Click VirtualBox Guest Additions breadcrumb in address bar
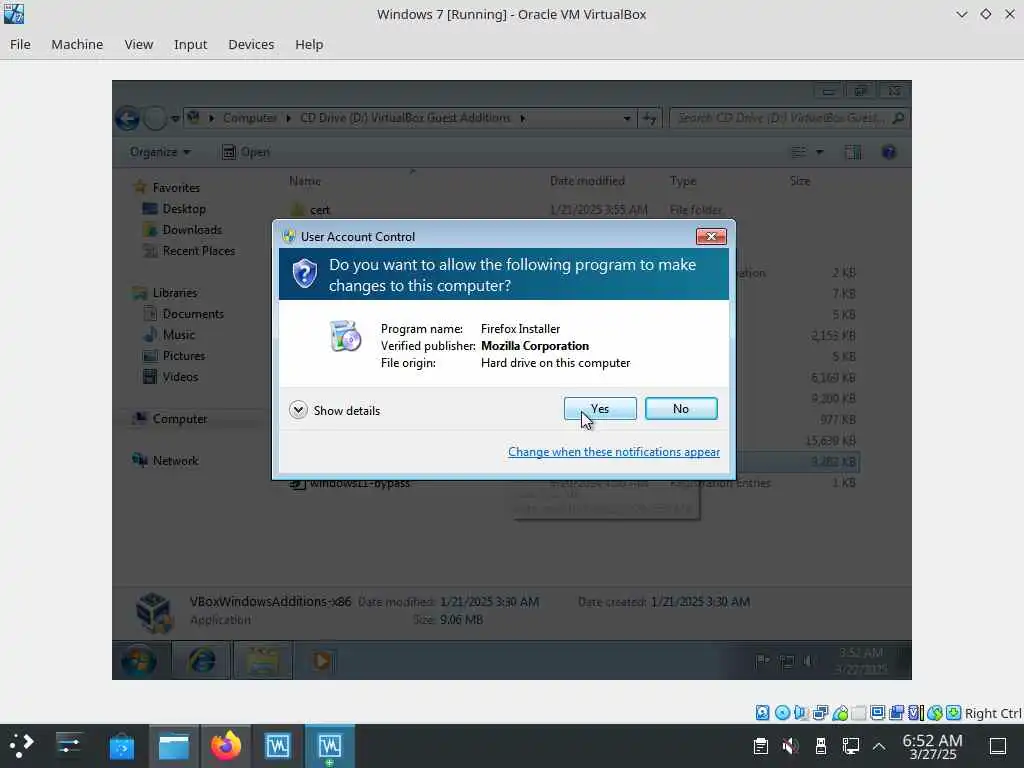This screenshot has height=768, width=1024. pyautogui.click(x=405, y=118)
